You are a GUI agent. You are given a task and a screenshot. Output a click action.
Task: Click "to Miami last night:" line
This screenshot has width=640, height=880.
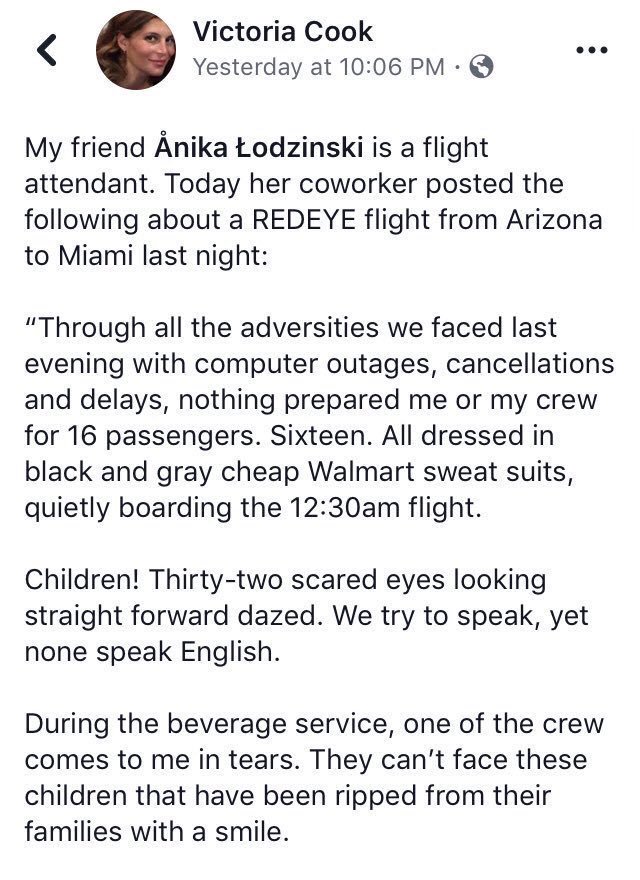(x=147, y=256)
